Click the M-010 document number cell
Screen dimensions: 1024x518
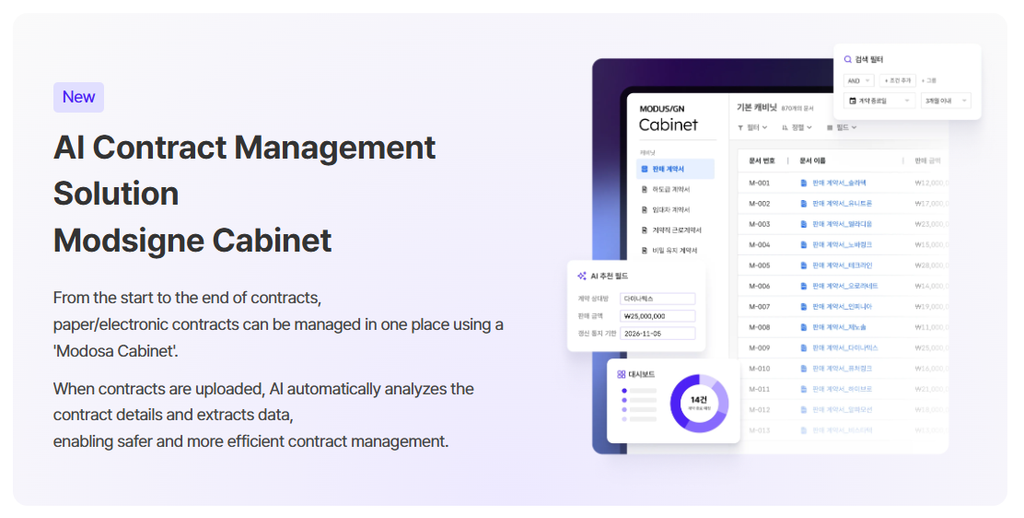tap(759, 368)
